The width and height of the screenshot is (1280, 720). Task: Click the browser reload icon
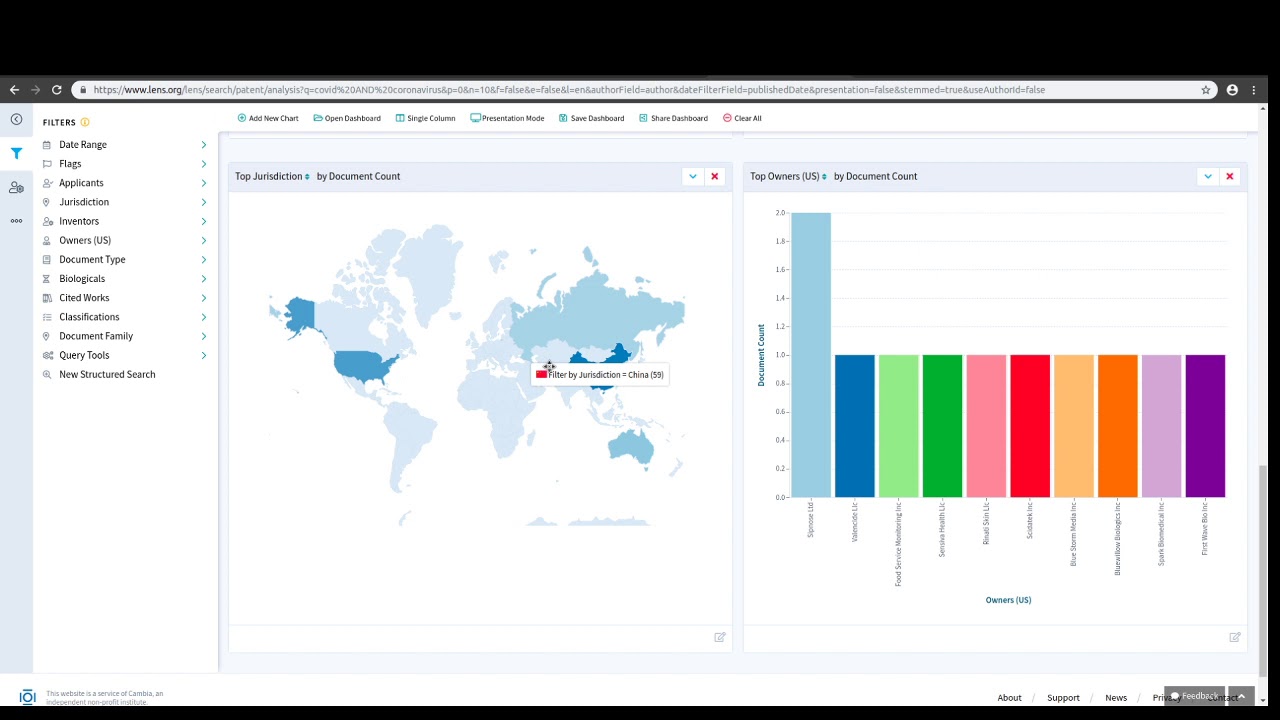57,90
